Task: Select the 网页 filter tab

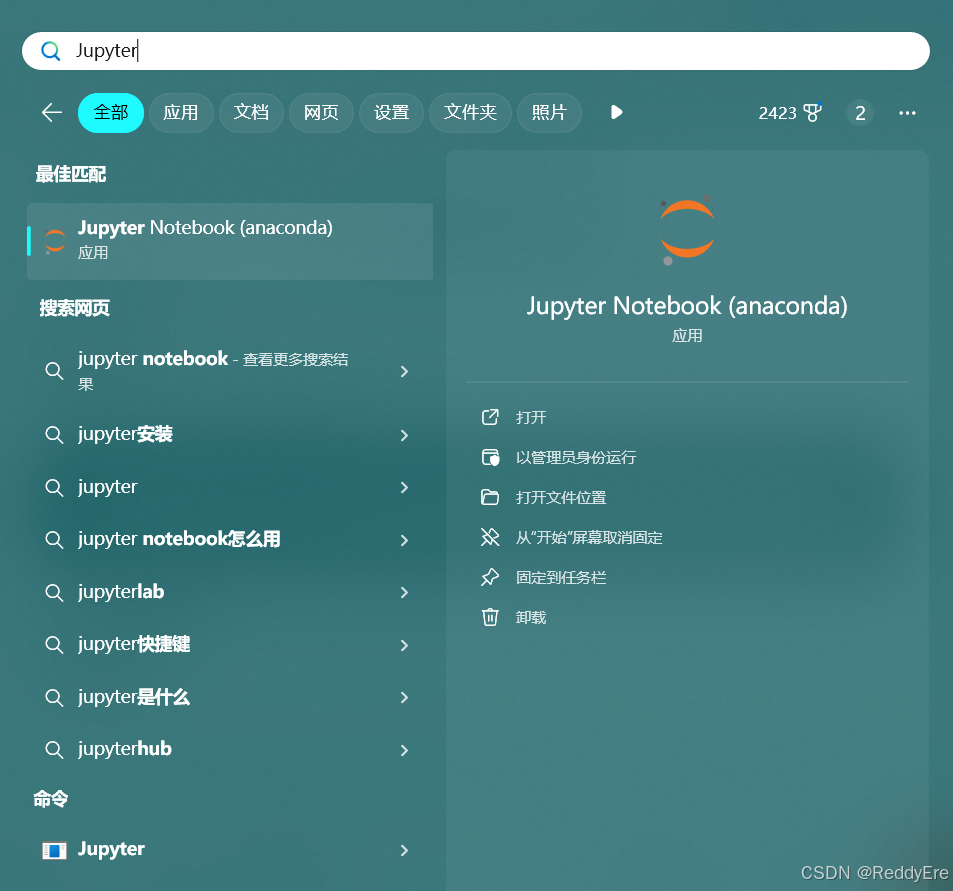Action: [x=321, y=112]
